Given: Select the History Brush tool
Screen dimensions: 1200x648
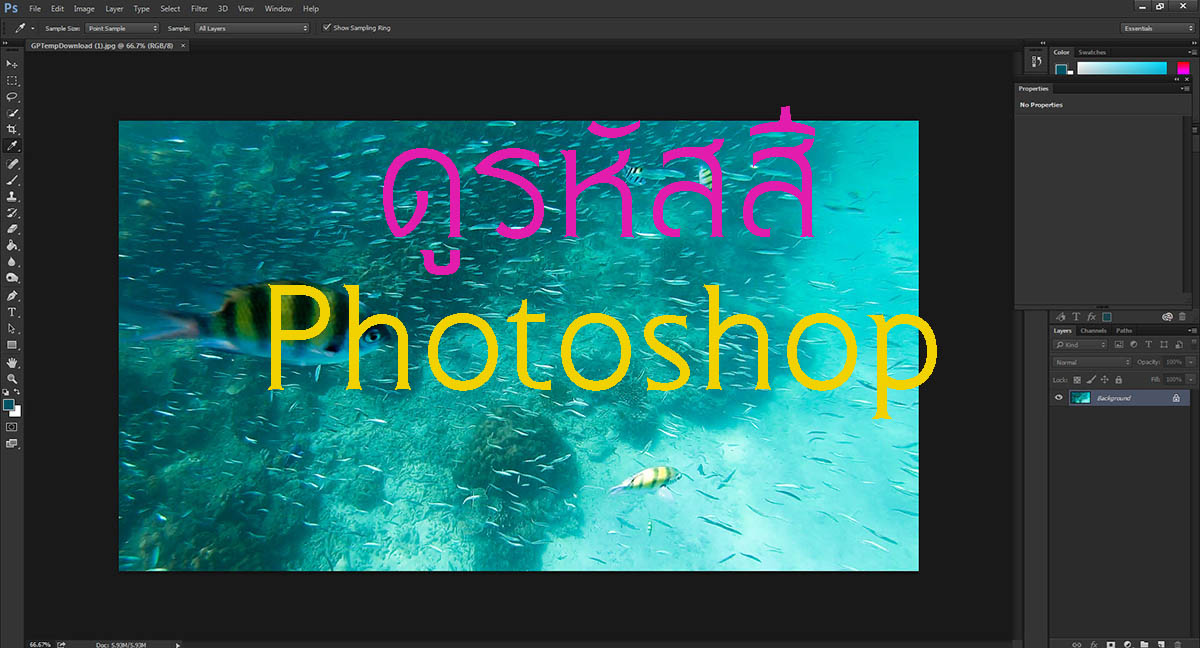Looking at the screenshot, I should point(12,213).
